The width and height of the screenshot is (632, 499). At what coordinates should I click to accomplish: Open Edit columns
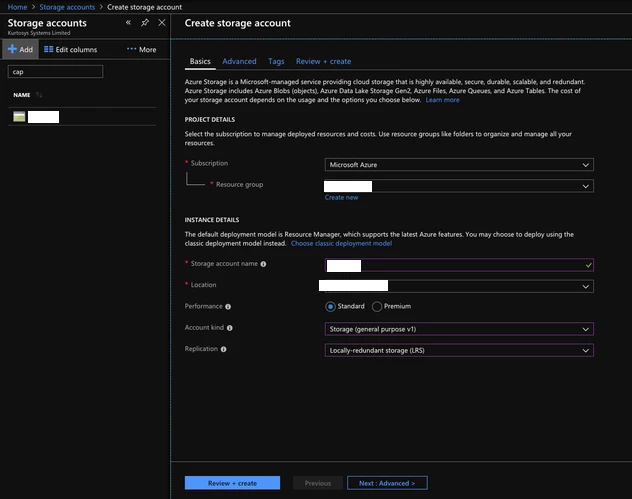tap(71, 50)
